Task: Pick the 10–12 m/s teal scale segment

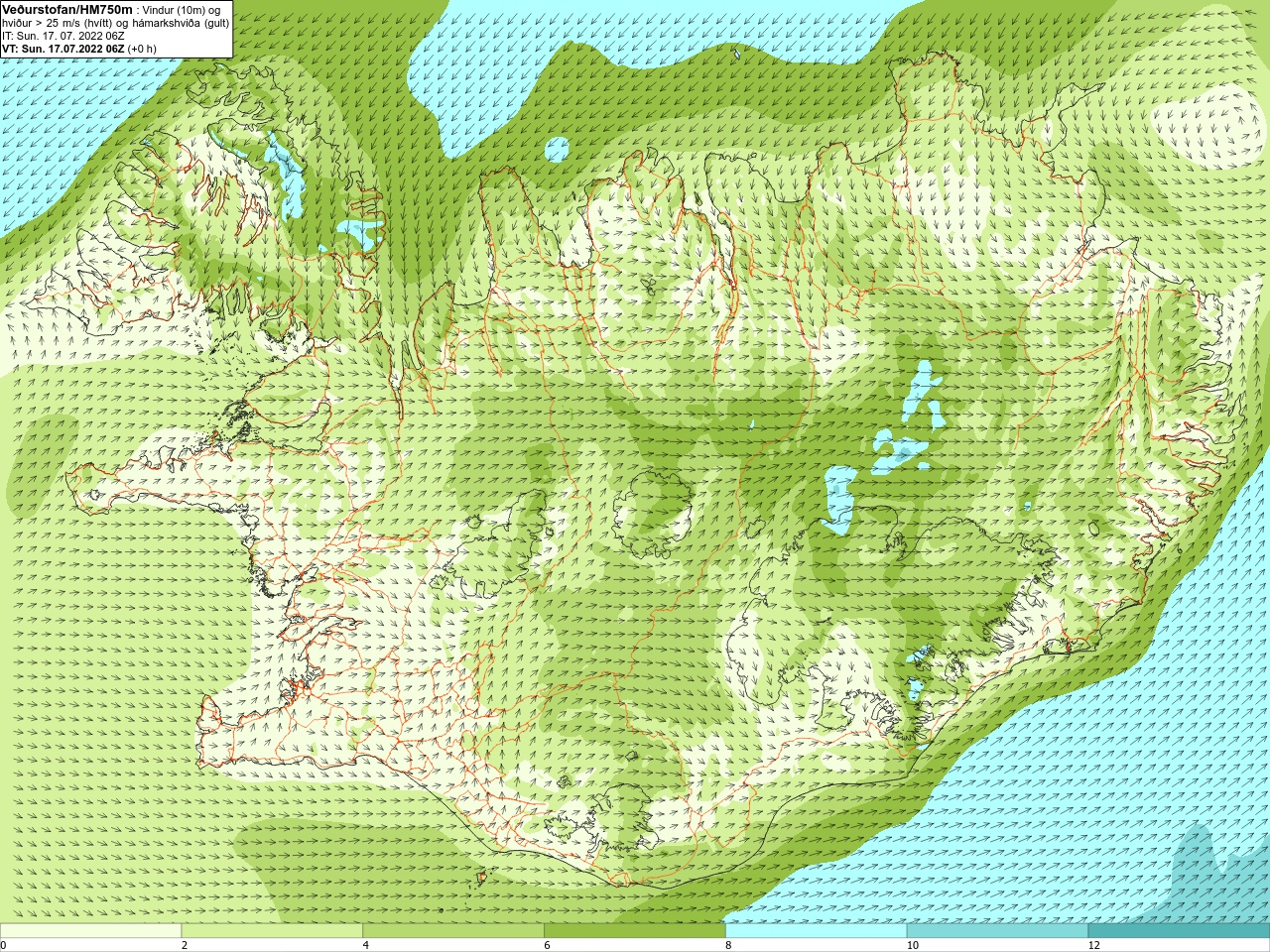Action: click(997, 931)
